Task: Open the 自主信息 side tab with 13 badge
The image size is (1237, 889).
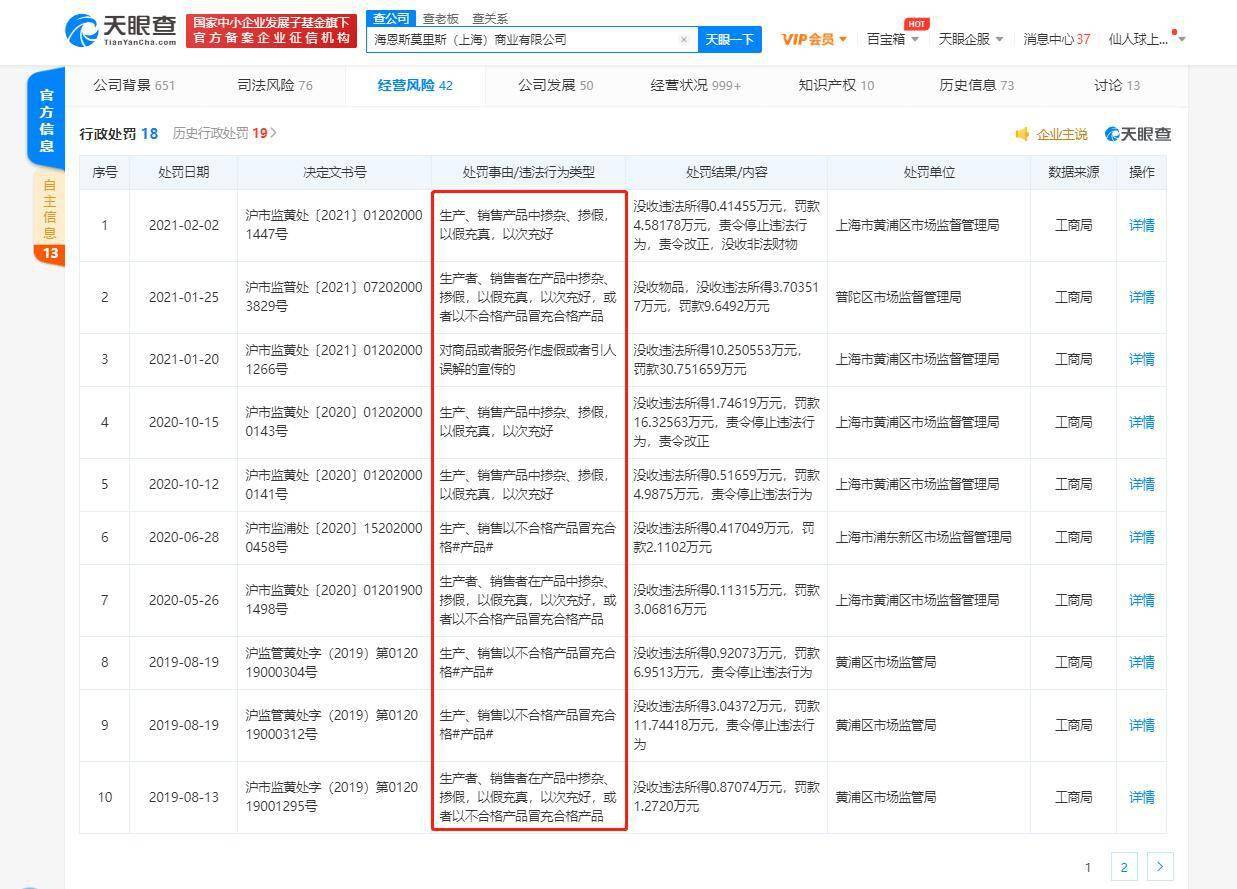Action: pos(48,215)
